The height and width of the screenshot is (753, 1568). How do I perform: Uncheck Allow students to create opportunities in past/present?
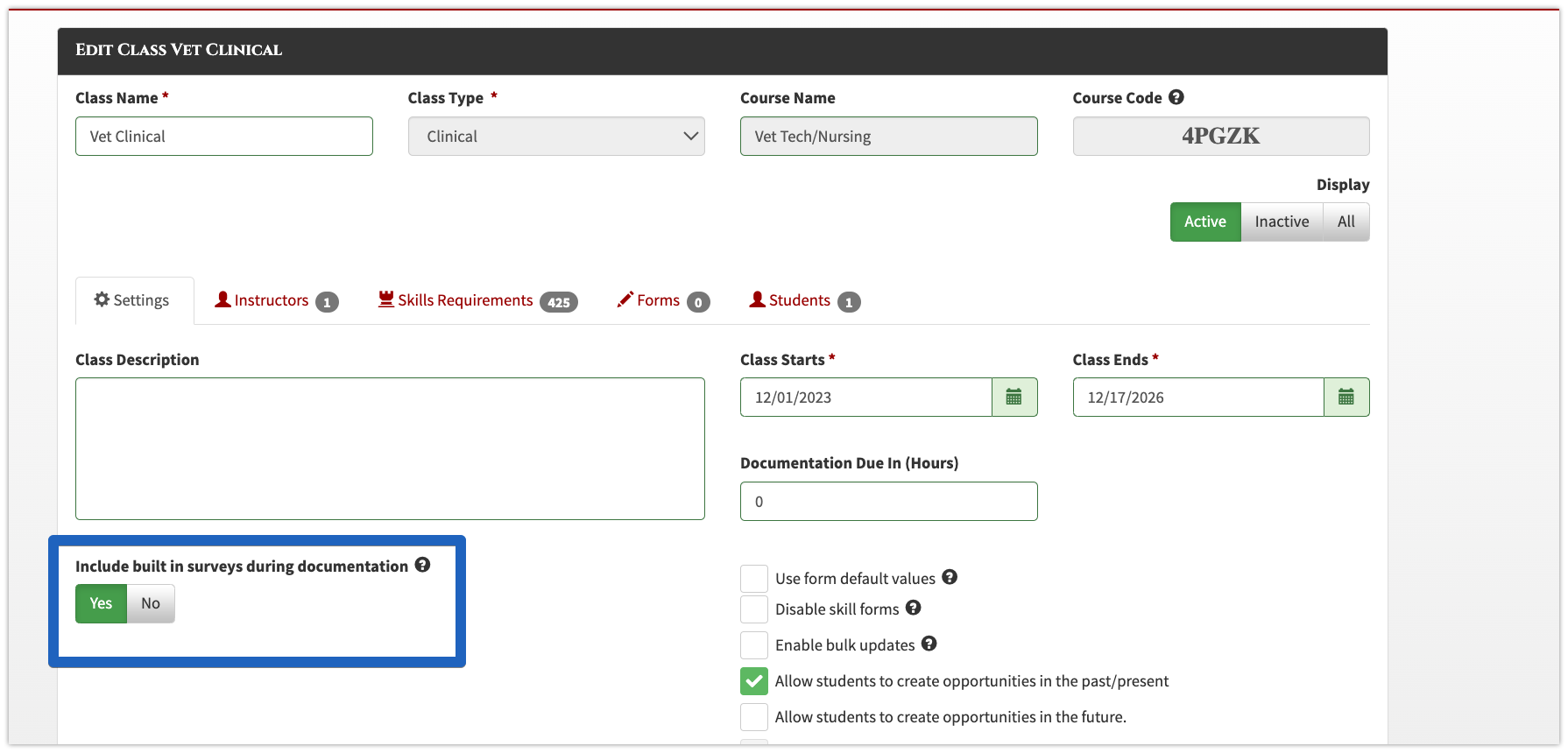754,681
